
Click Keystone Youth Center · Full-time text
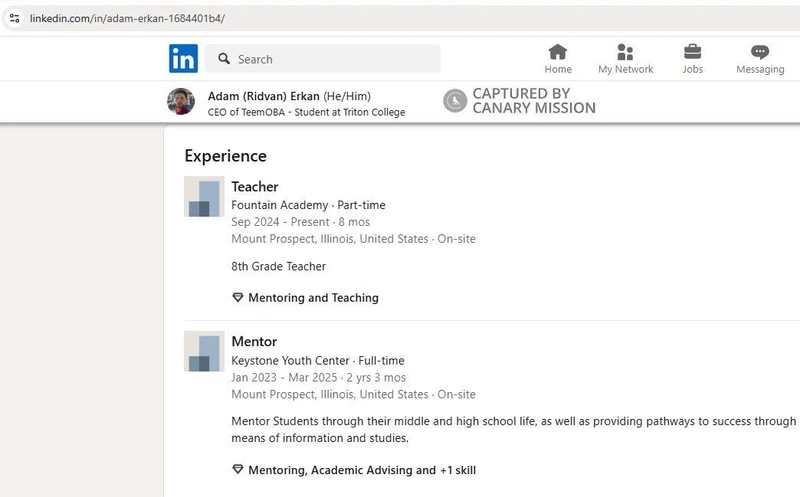coord(317,361)
